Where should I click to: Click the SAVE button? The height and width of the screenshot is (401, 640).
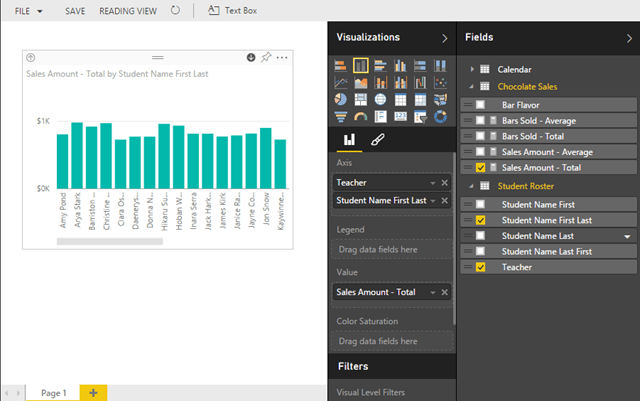[x=75, y=10]
